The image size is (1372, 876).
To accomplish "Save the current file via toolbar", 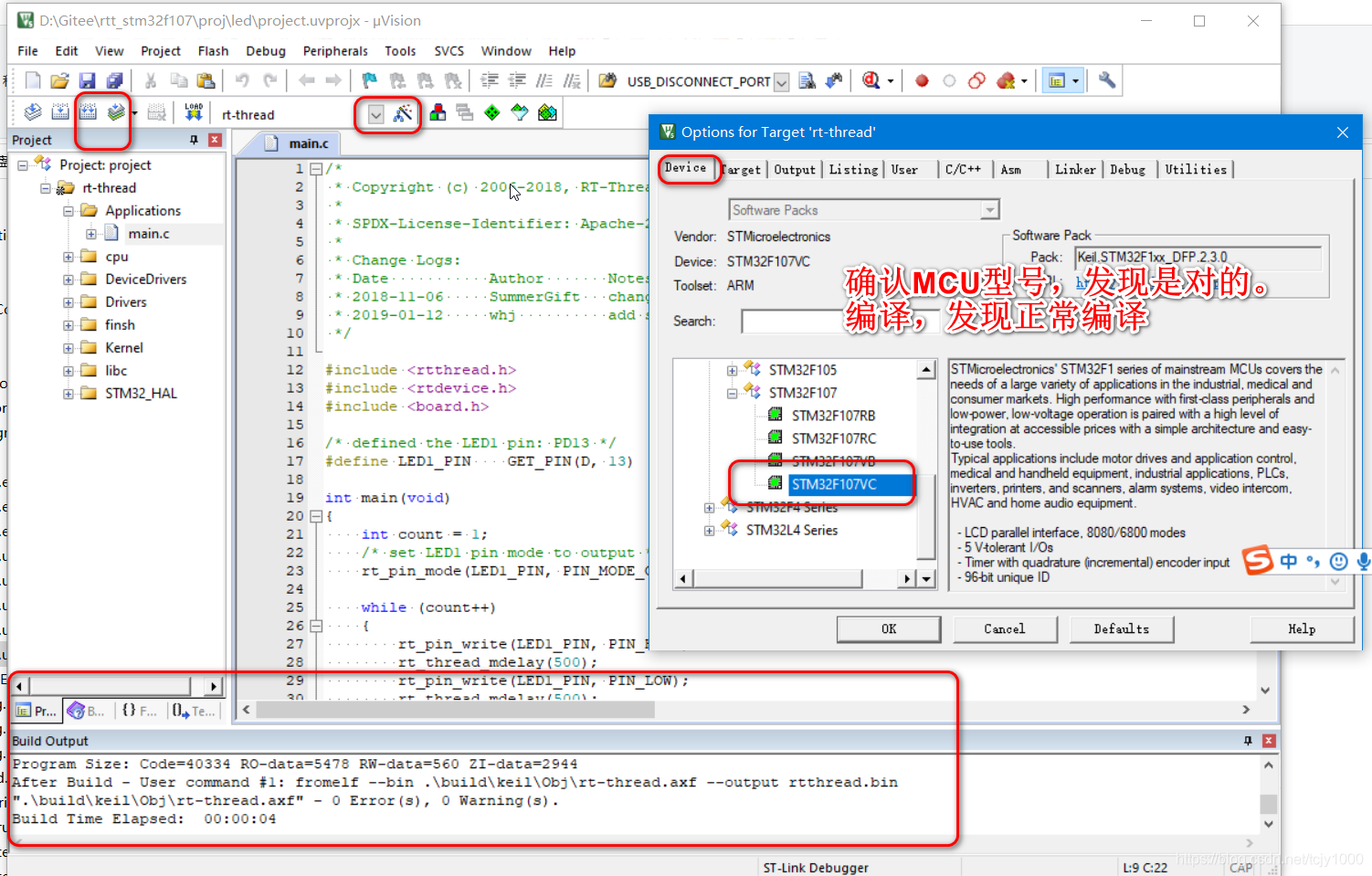I will 87,80.
